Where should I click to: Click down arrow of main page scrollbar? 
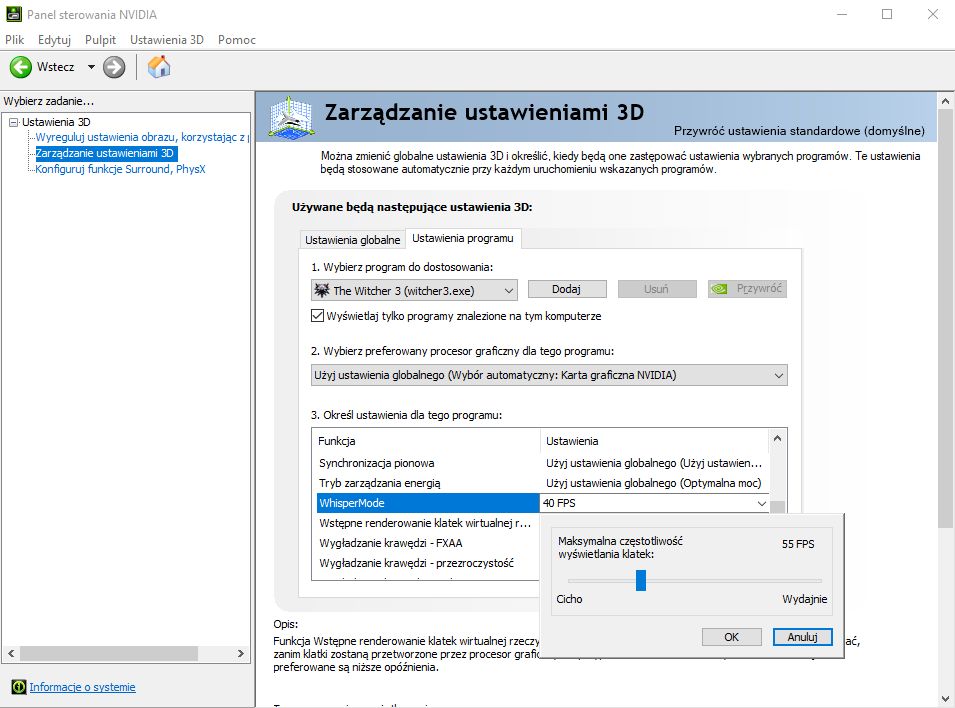point(945,699)
